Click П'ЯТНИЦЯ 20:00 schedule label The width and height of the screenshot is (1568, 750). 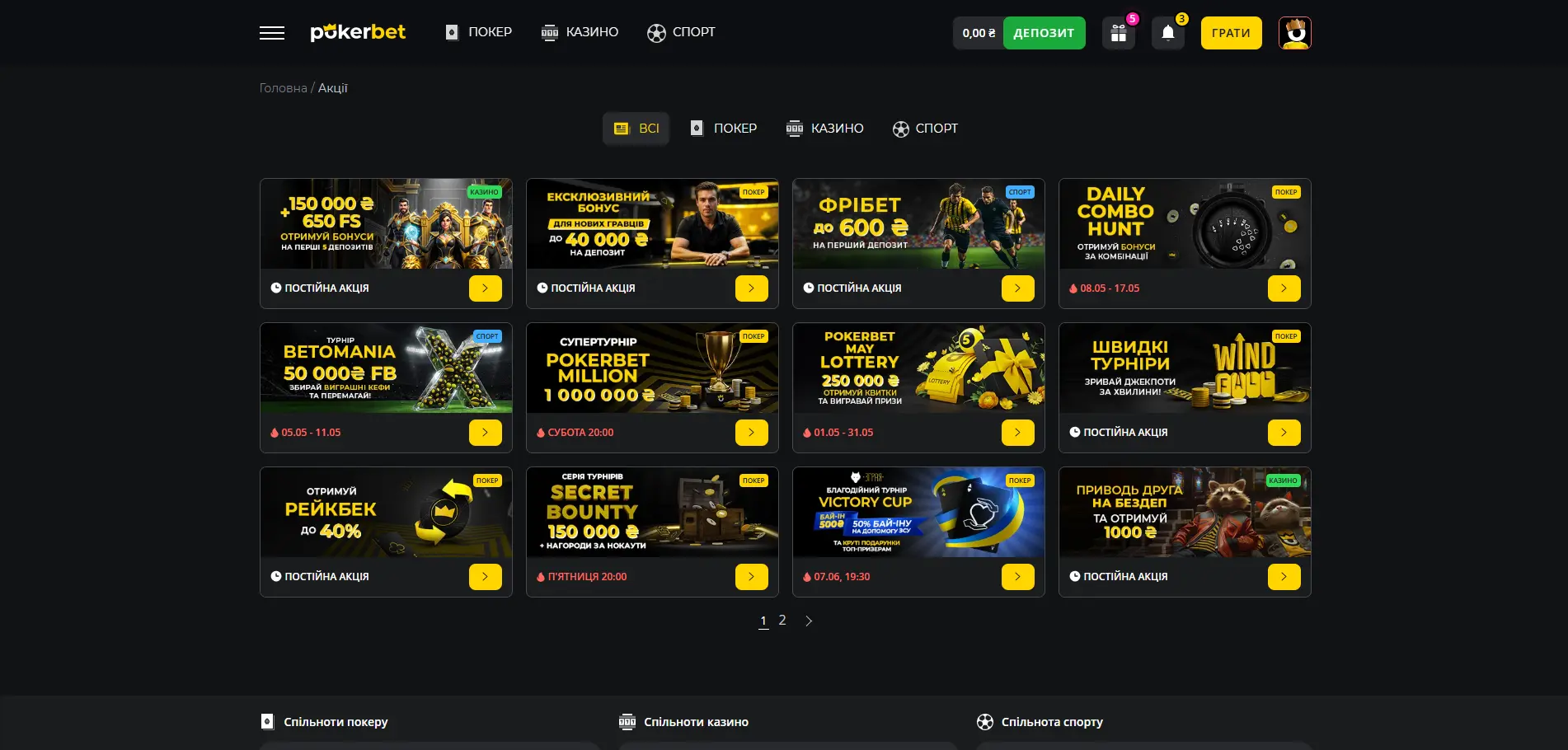click(587, 577)
